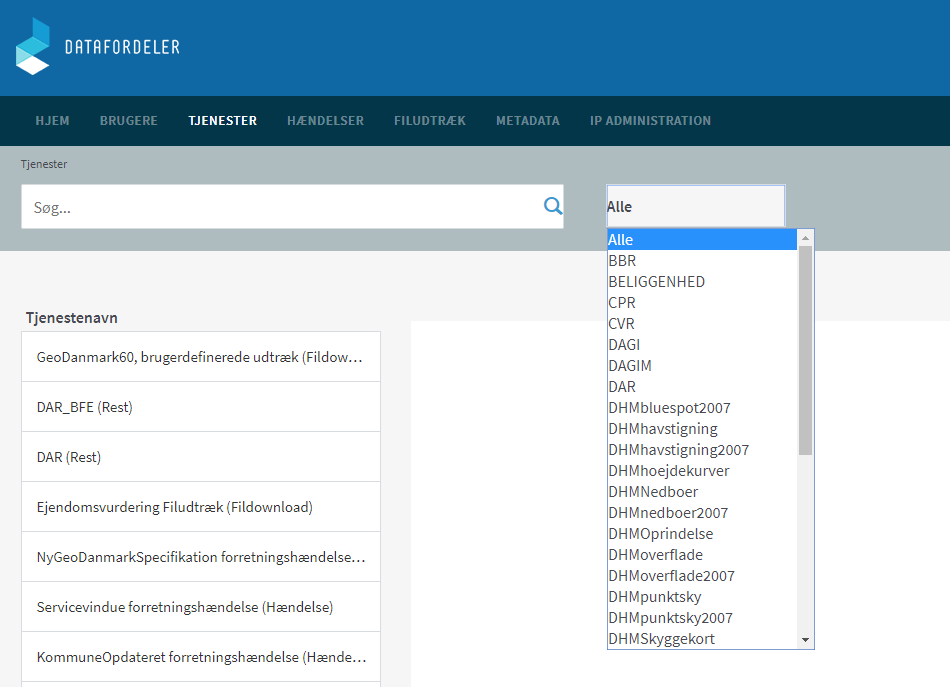Pick DHMoverflade2007 option
The image size is (950, 687).
coord(702,576)
